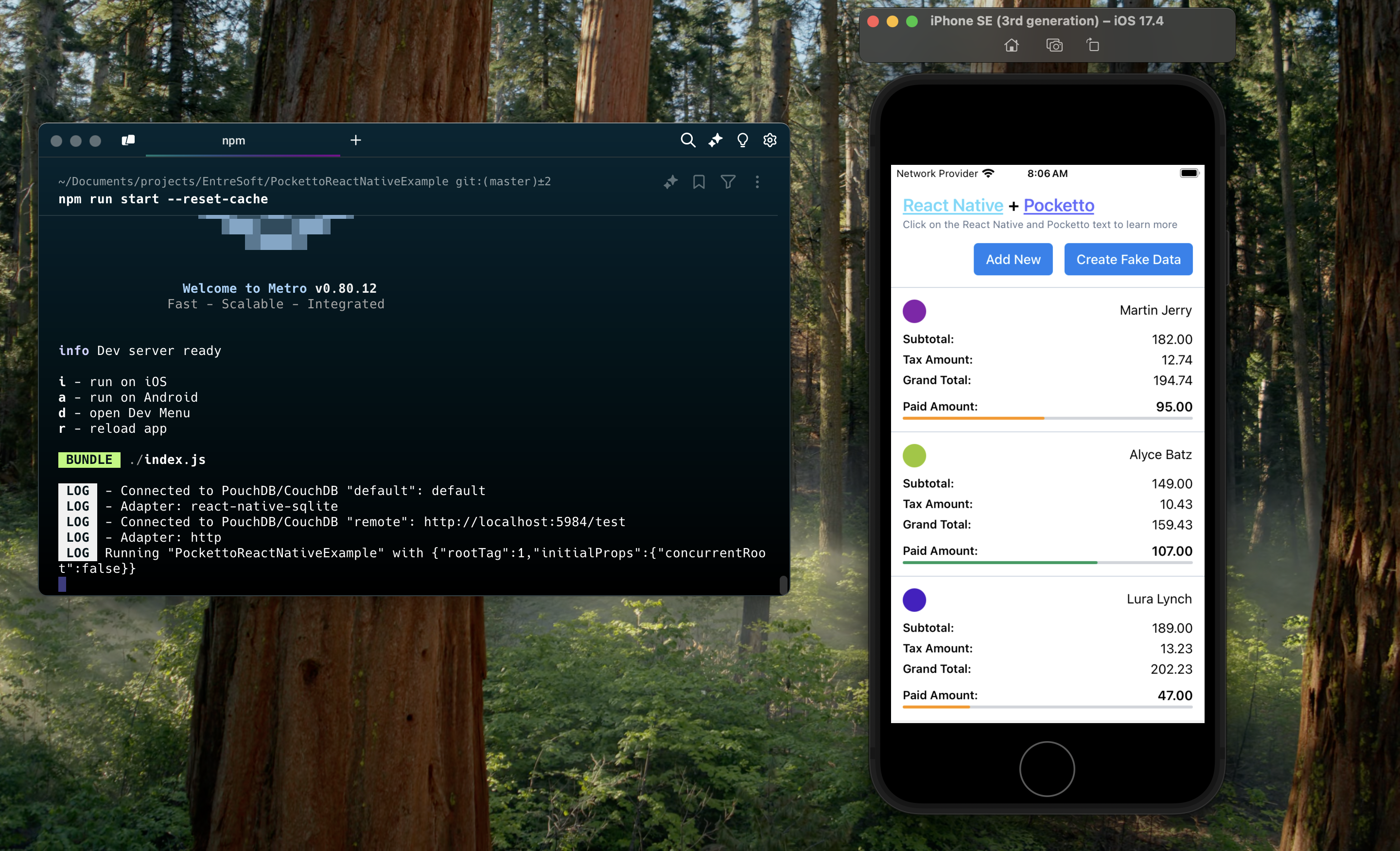The width and height of the screenshot is (1400, 851).
Task: Expand the terminal options menu icon
Action: tap(756, 181)
